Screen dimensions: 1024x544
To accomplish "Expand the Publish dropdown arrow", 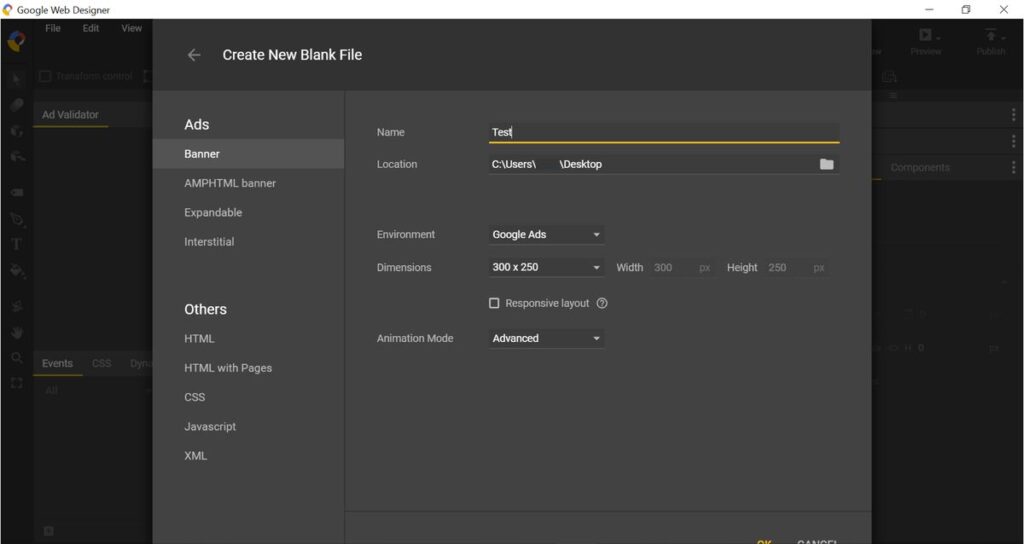I will 1005,38.
